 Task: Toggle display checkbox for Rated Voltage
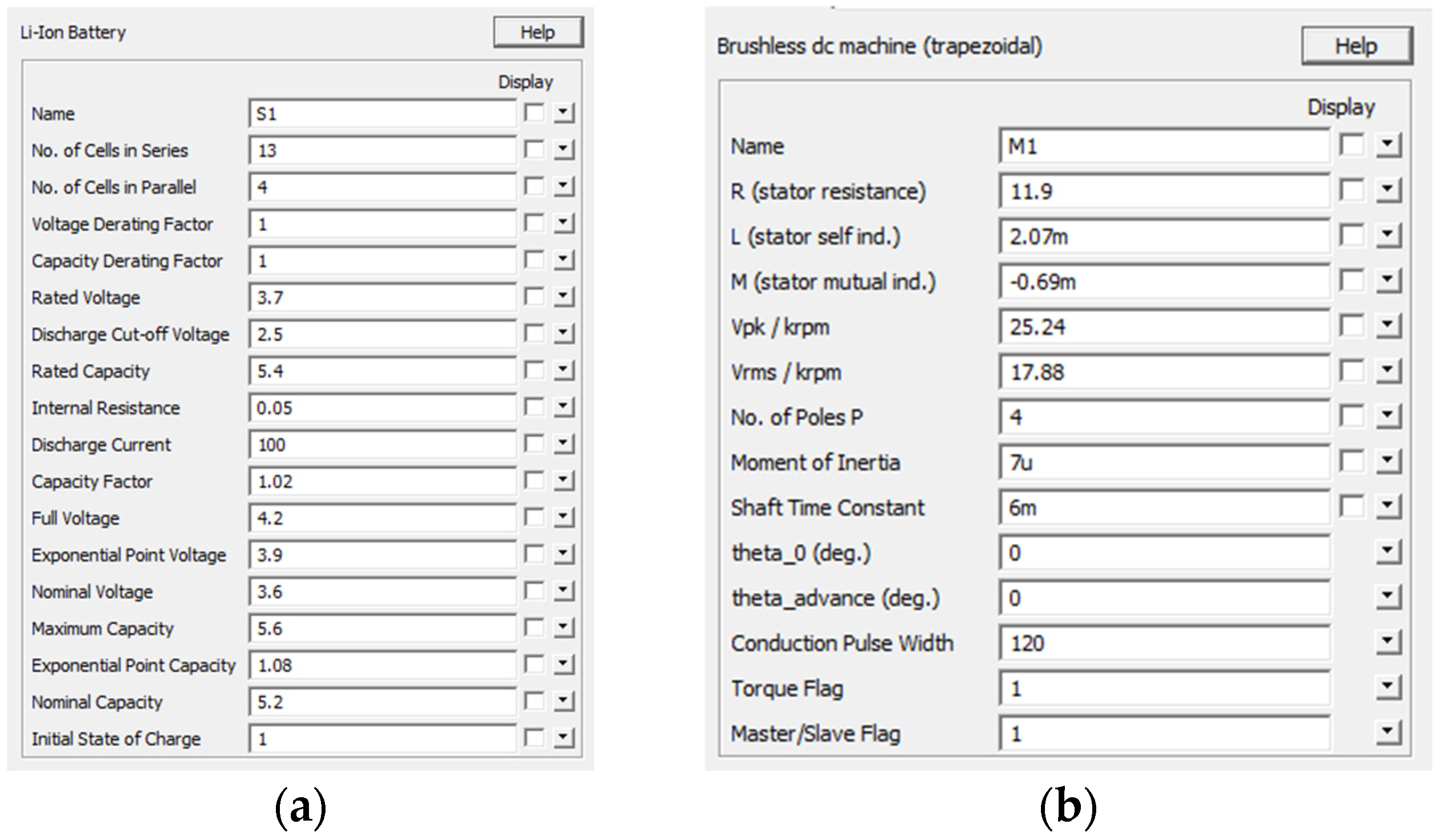pos(534,296)
